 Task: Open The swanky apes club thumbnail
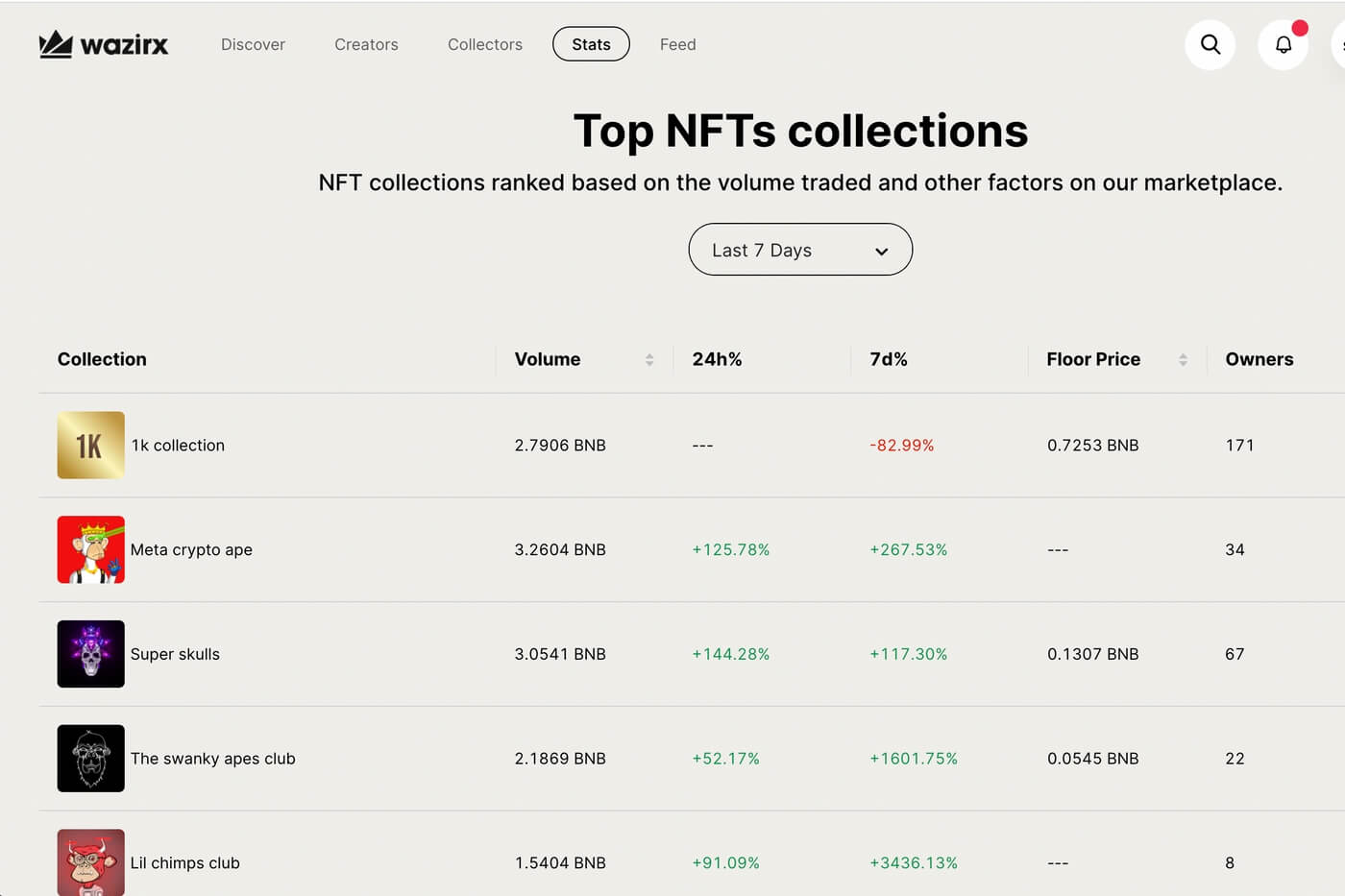click(x=91, y=759)
